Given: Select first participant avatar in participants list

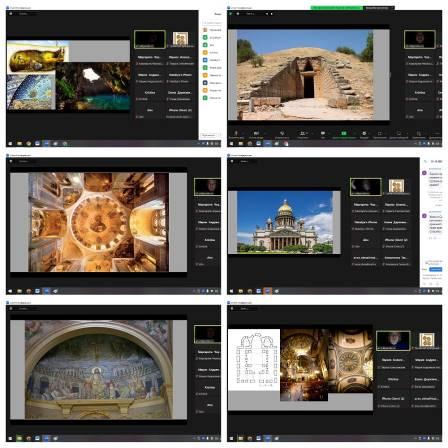Looking at the screenshot, I should coord(205,30).
